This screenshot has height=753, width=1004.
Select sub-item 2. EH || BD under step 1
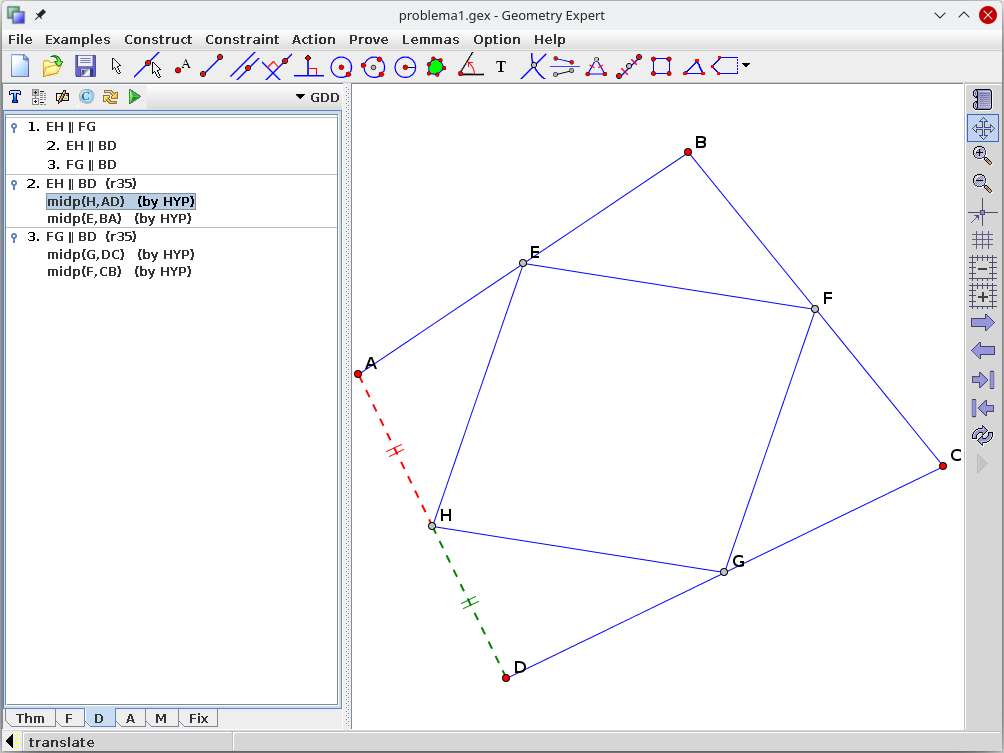pos(81,145)
